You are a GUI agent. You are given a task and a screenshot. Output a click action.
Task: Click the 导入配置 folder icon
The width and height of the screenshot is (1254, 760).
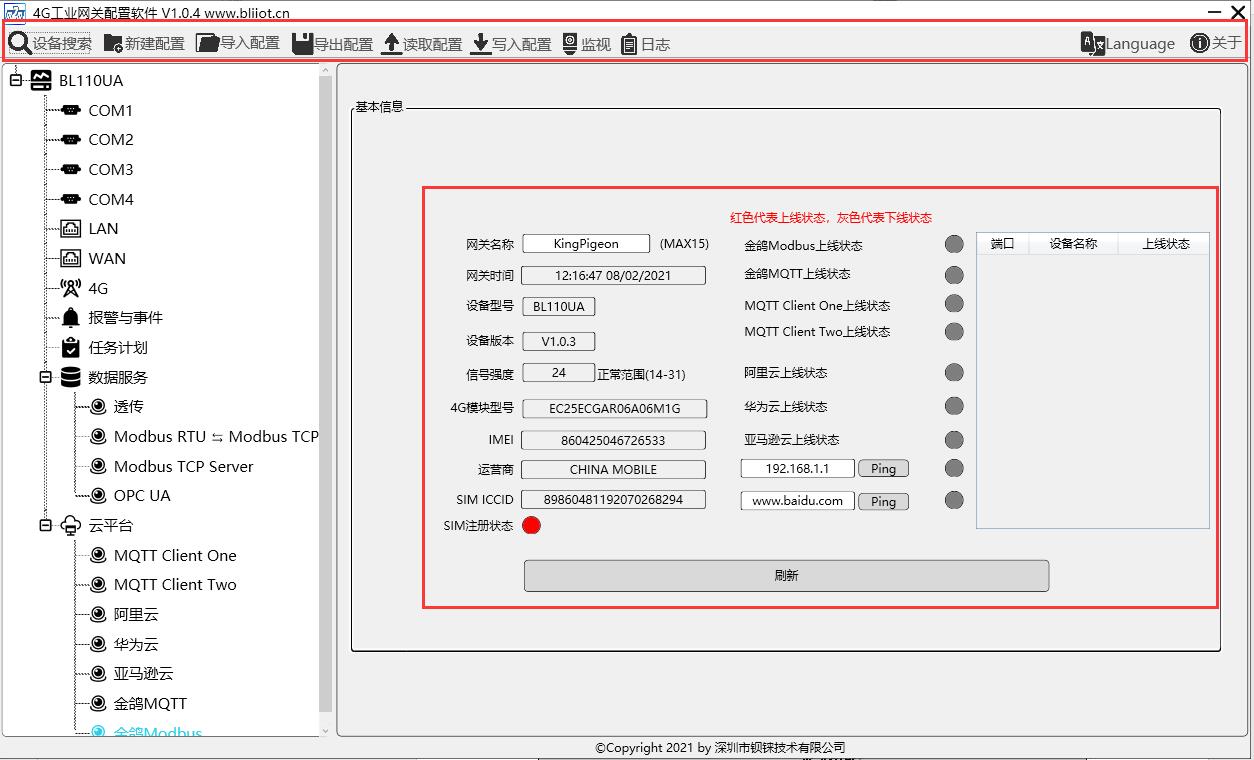click(207, 43)
